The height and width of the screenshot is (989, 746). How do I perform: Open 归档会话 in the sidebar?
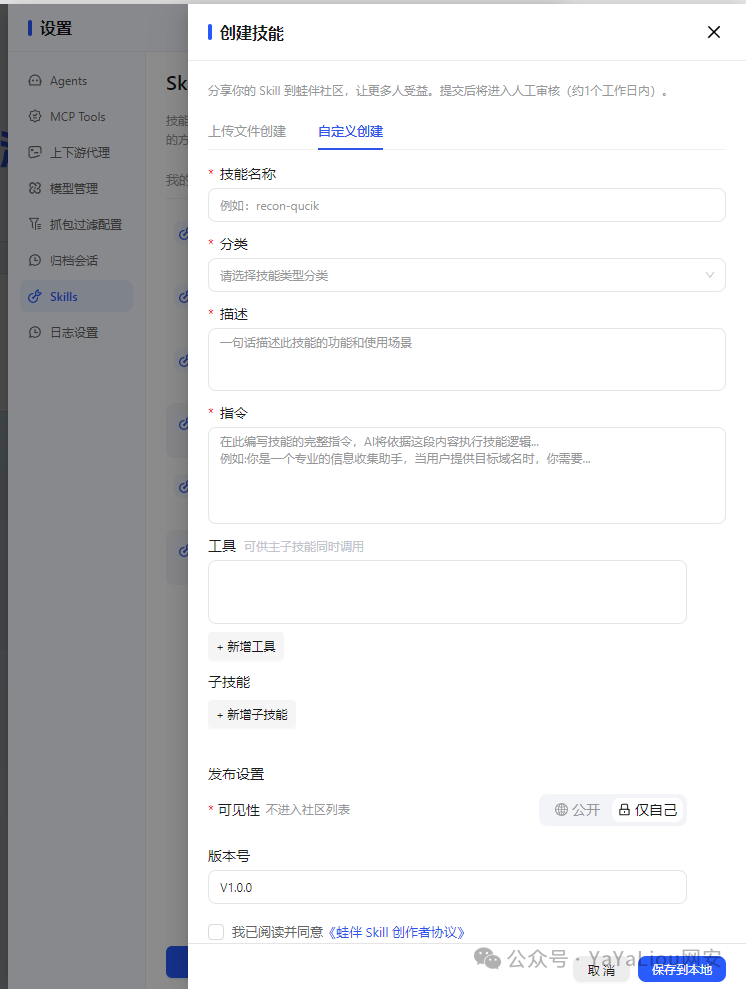(x=76, y=260)
